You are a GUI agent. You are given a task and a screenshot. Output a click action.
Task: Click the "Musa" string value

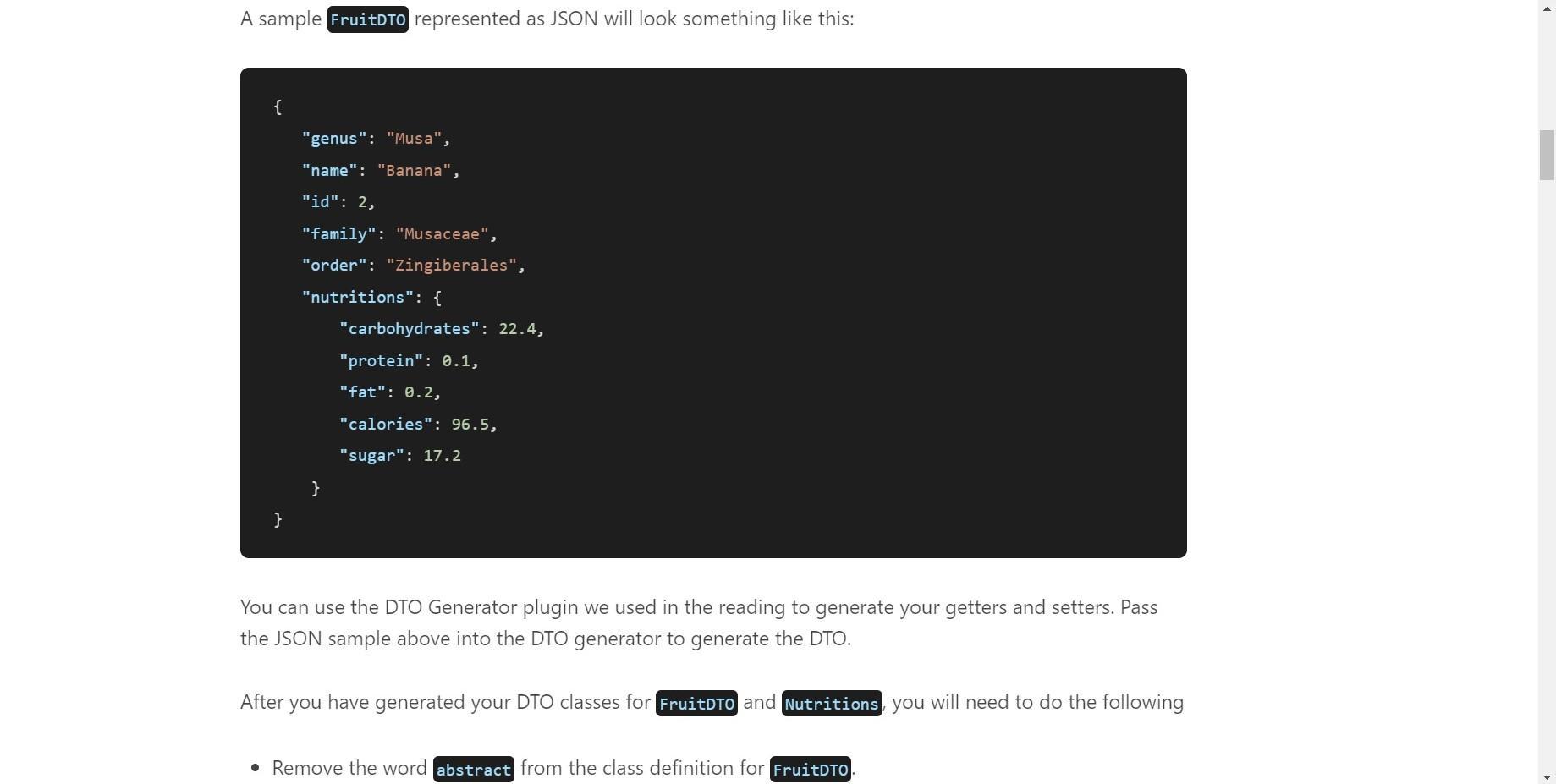point(415,138)
